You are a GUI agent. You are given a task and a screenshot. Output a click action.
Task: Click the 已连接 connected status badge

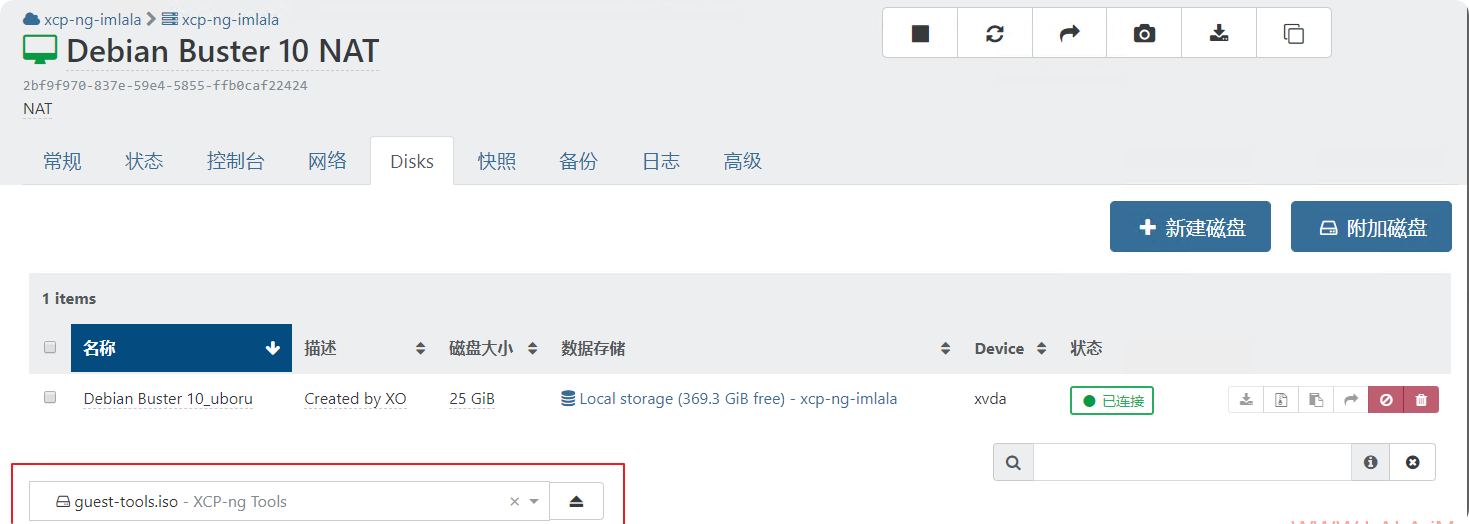(x=1112, y=401)
